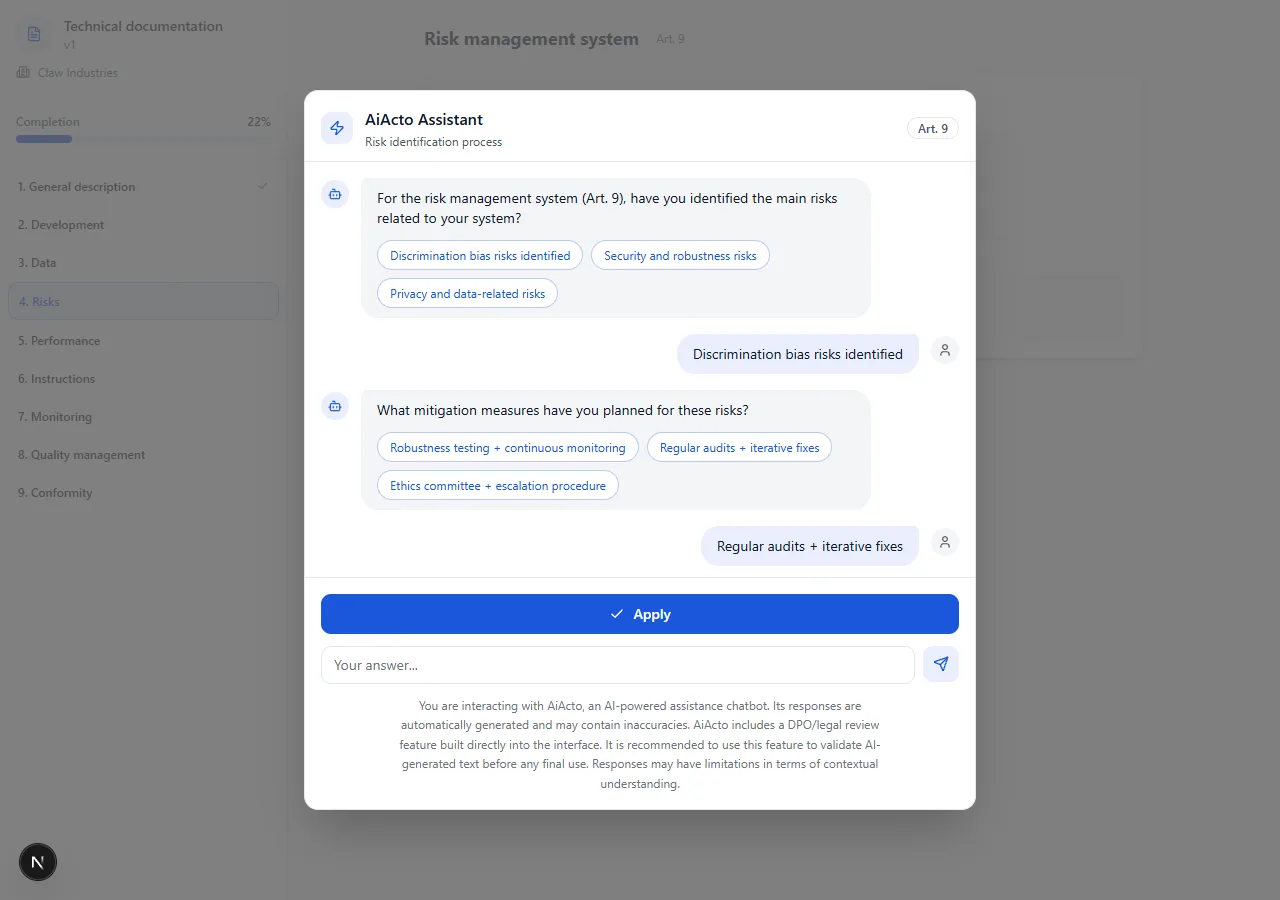Screen dimensions: 1280x900
Task: Click the Next.js dev tools badge
Action: (x=38, y=861)
